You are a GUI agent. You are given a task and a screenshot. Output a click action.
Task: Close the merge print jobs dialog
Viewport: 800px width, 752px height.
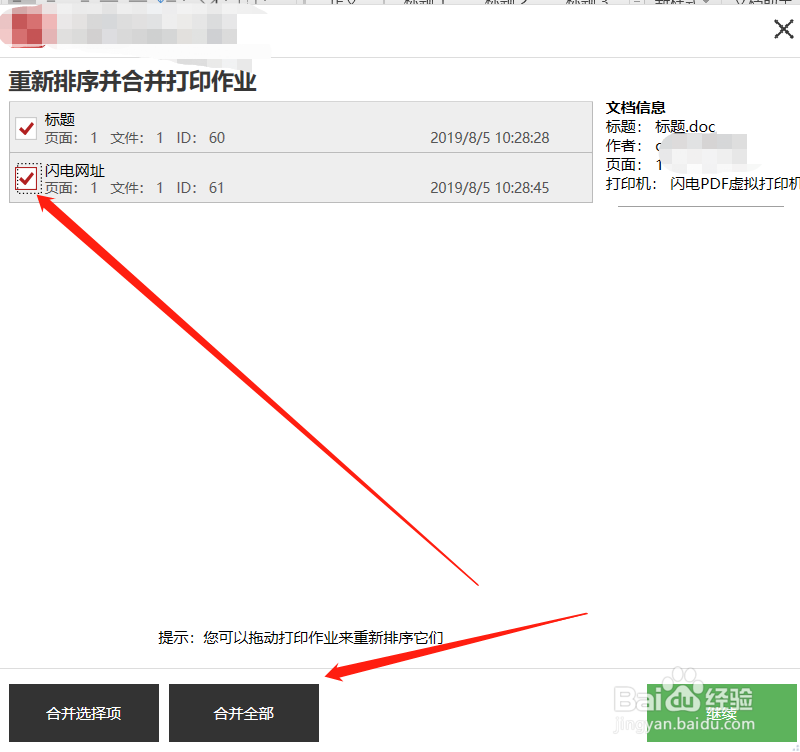[784, 29]
